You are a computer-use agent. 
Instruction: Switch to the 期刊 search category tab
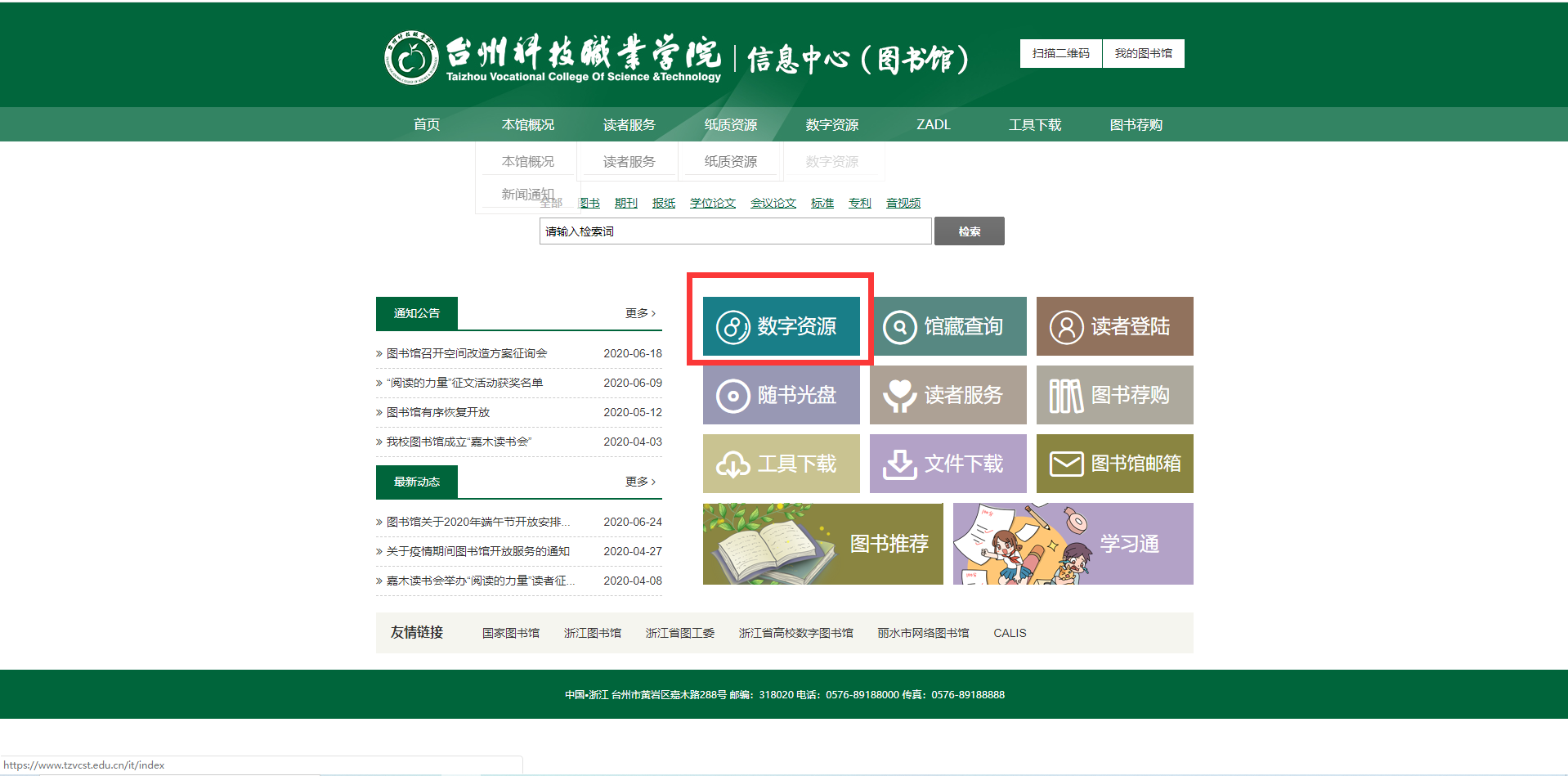click(626, 203)
